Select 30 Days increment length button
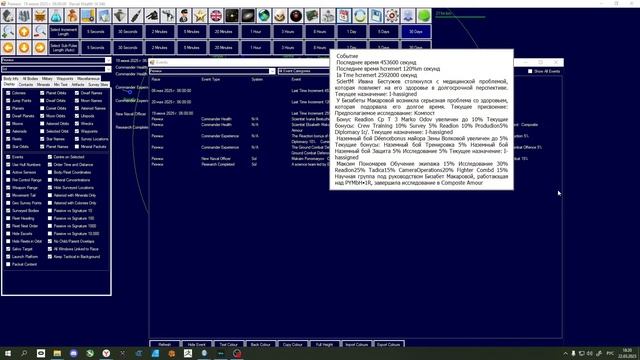640x360 pixels. (x=416, y=31)
